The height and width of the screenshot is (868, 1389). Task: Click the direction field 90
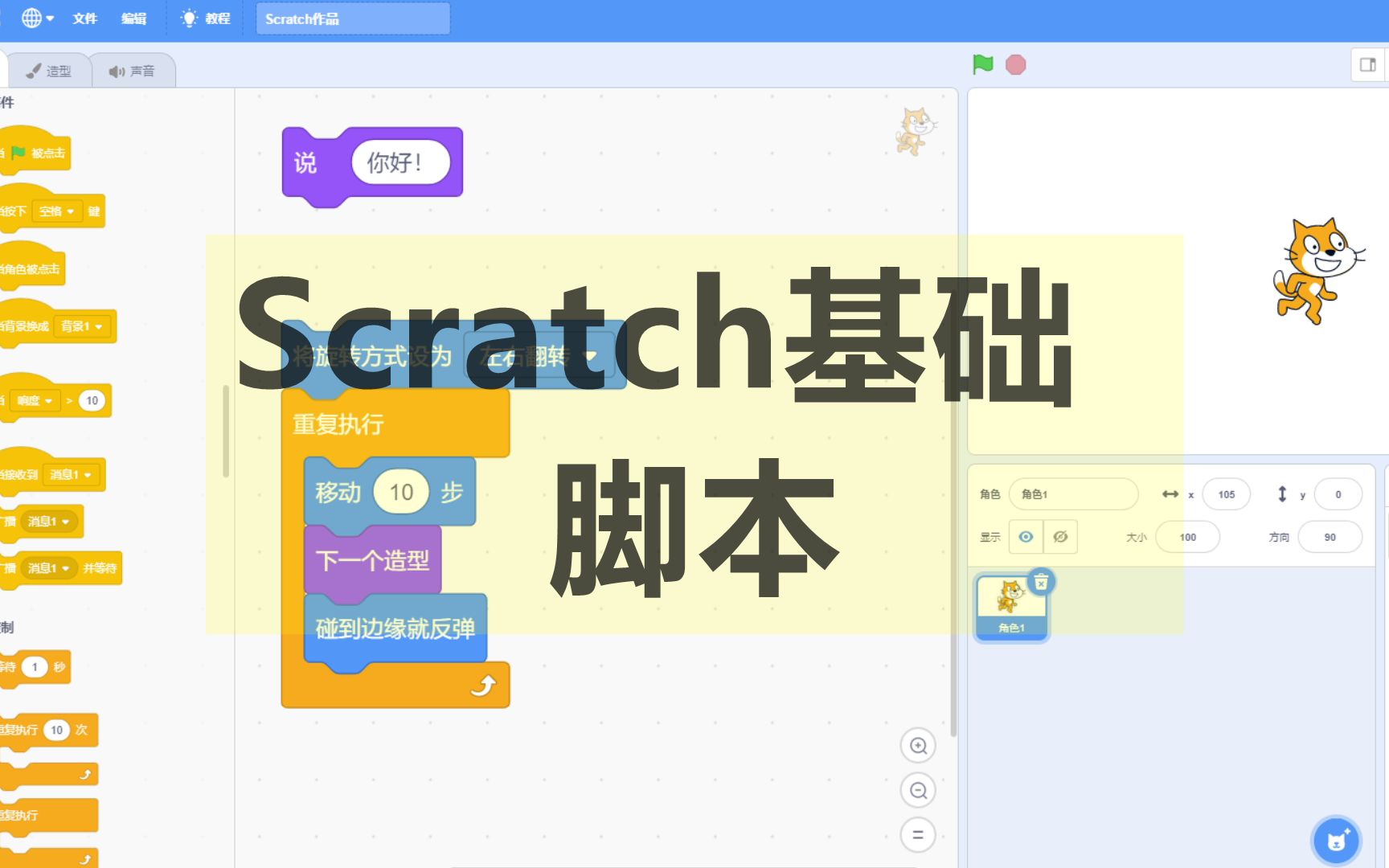1330,537
